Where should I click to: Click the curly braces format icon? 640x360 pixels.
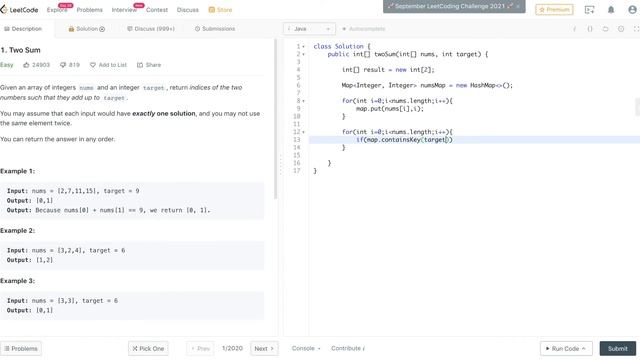pos(590,29)
